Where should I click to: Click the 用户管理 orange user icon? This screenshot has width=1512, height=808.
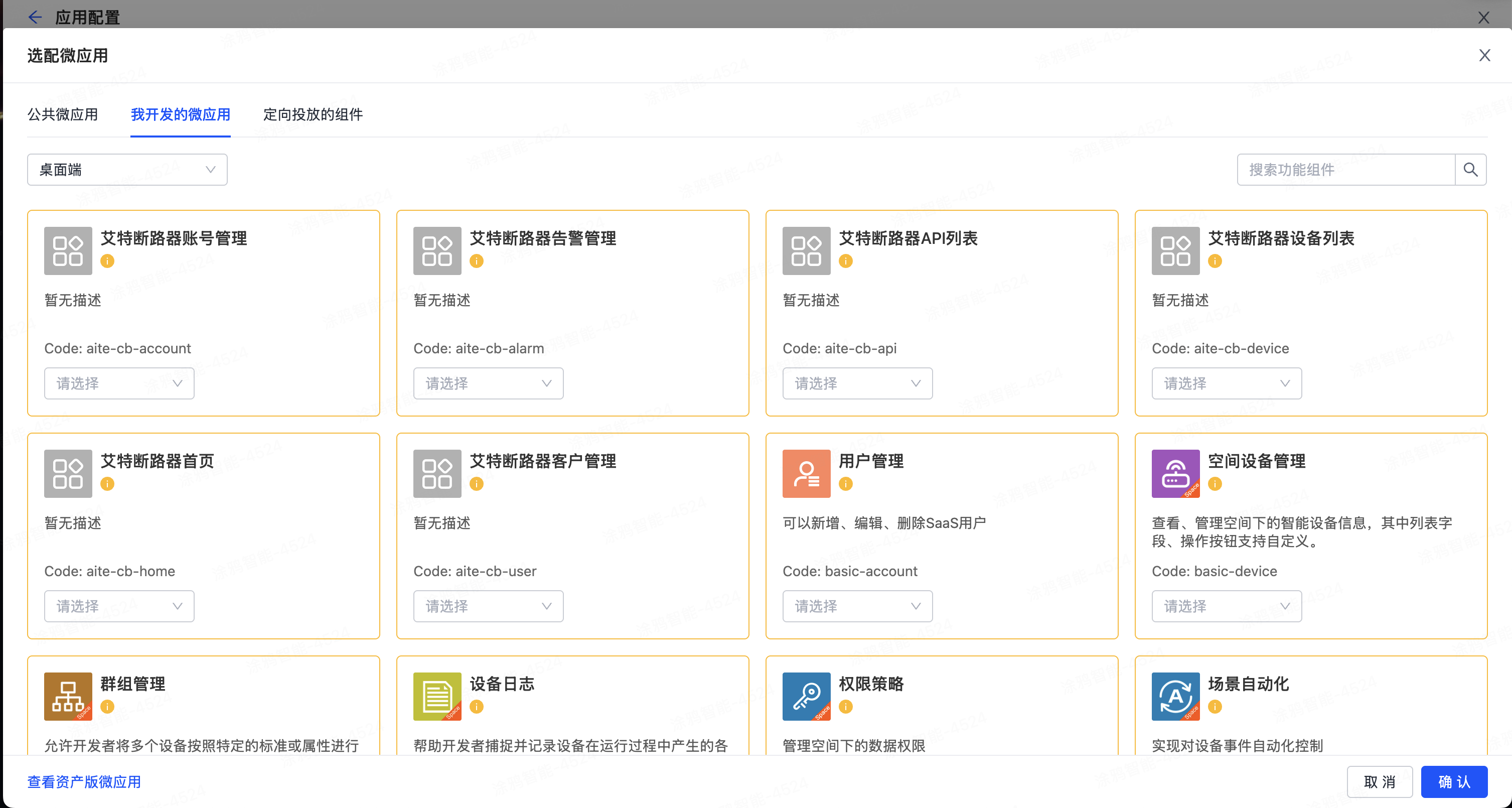(x=806, y=473)
